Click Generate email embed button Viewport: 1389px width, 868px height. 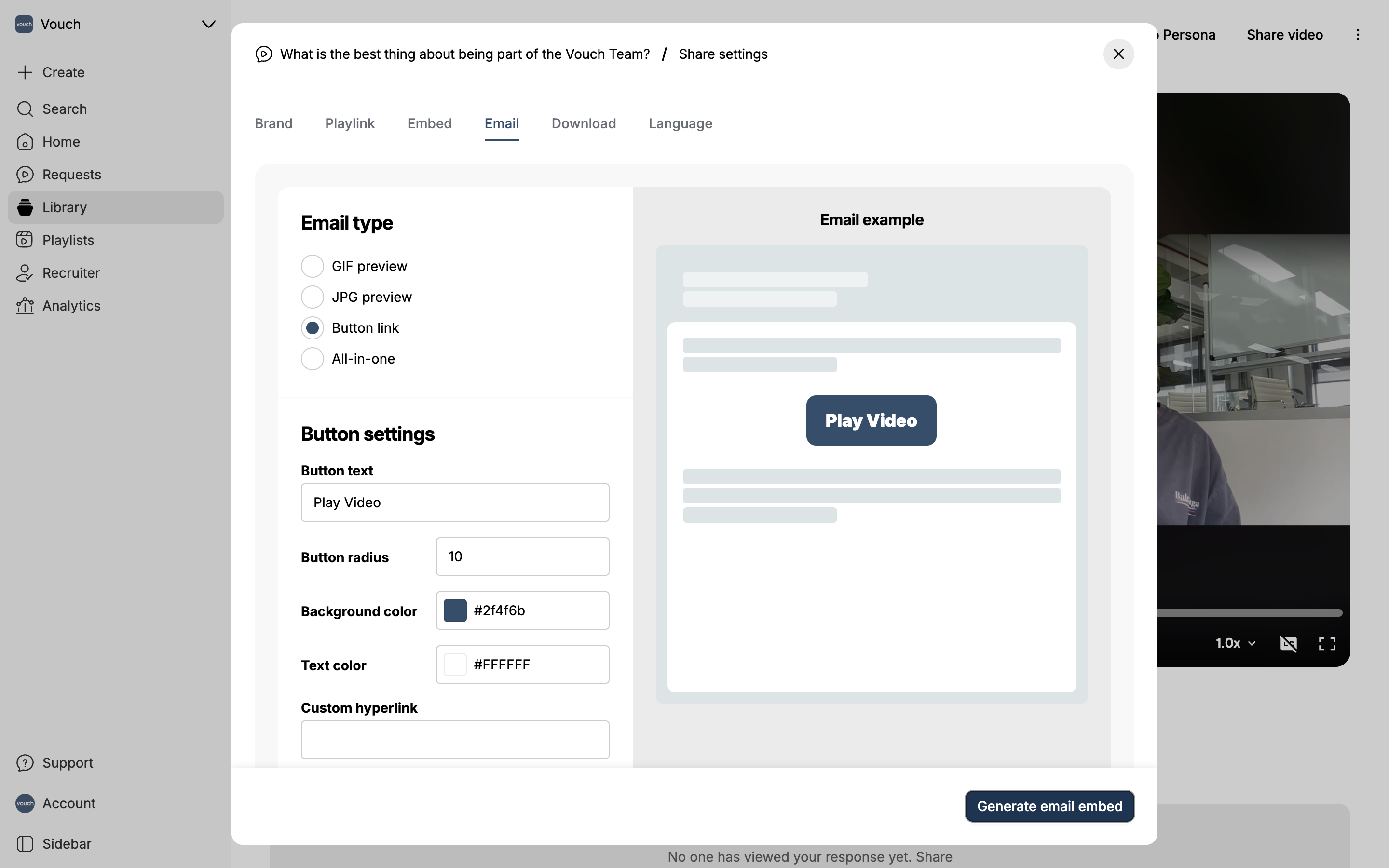[x=1049, y=806]
